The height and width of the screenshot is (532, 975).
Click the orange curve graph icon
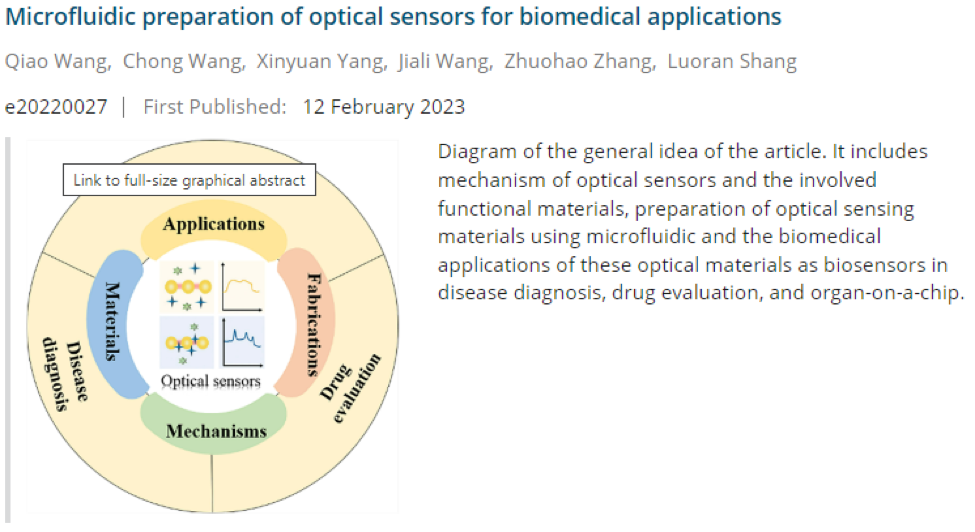[241, 287]
